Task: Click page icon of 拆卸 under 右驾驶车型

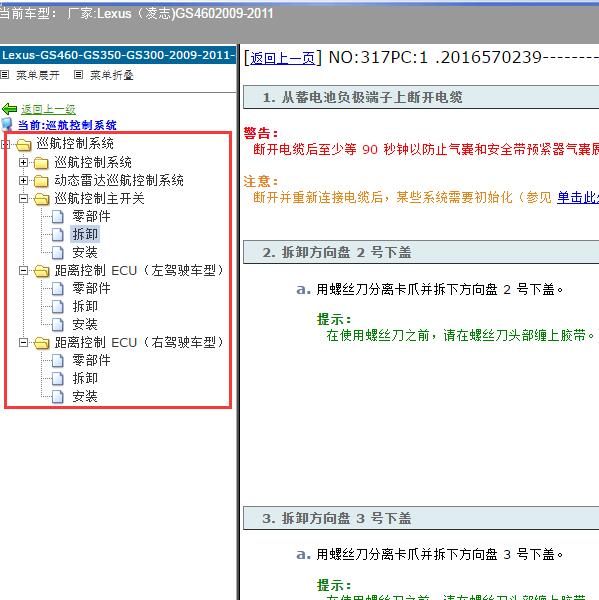Action: click(58, 378)
